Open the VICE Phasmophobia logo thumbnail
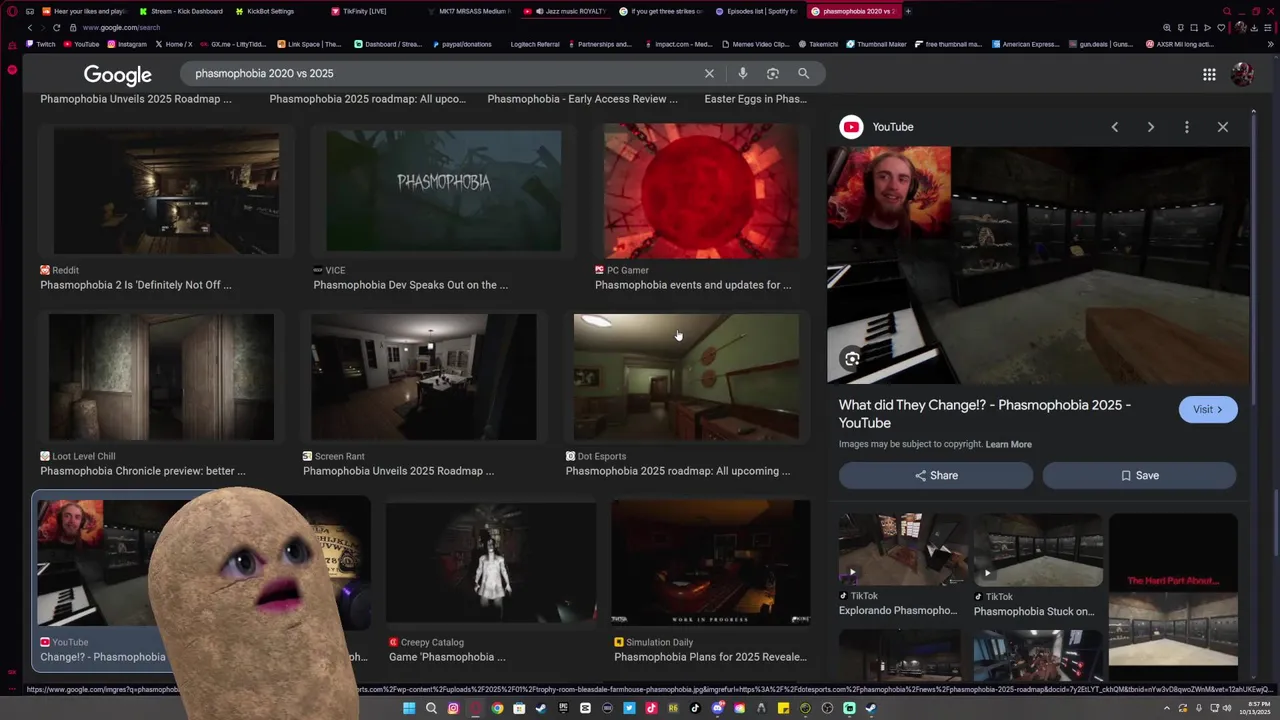1280x720 pixels. (443, 190)
